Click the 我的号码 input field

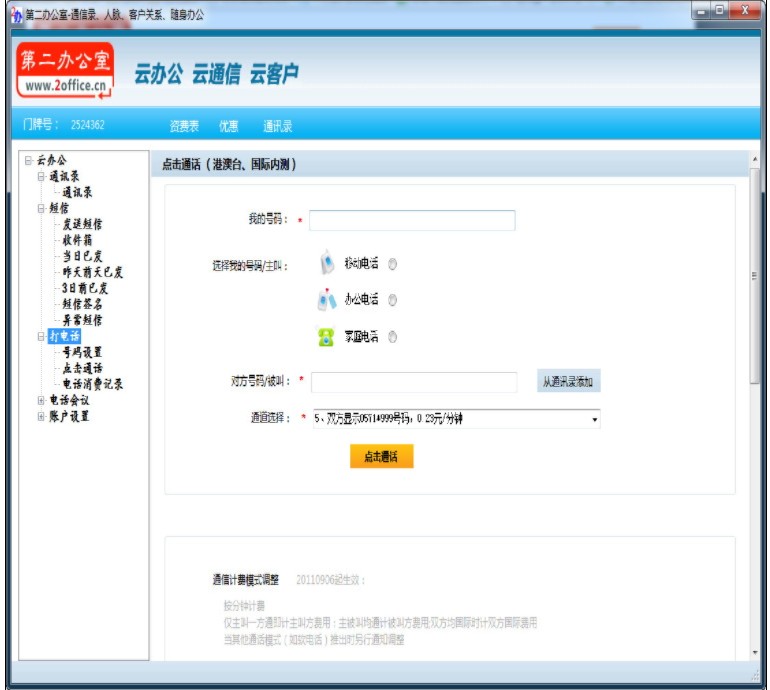[412, 221]
